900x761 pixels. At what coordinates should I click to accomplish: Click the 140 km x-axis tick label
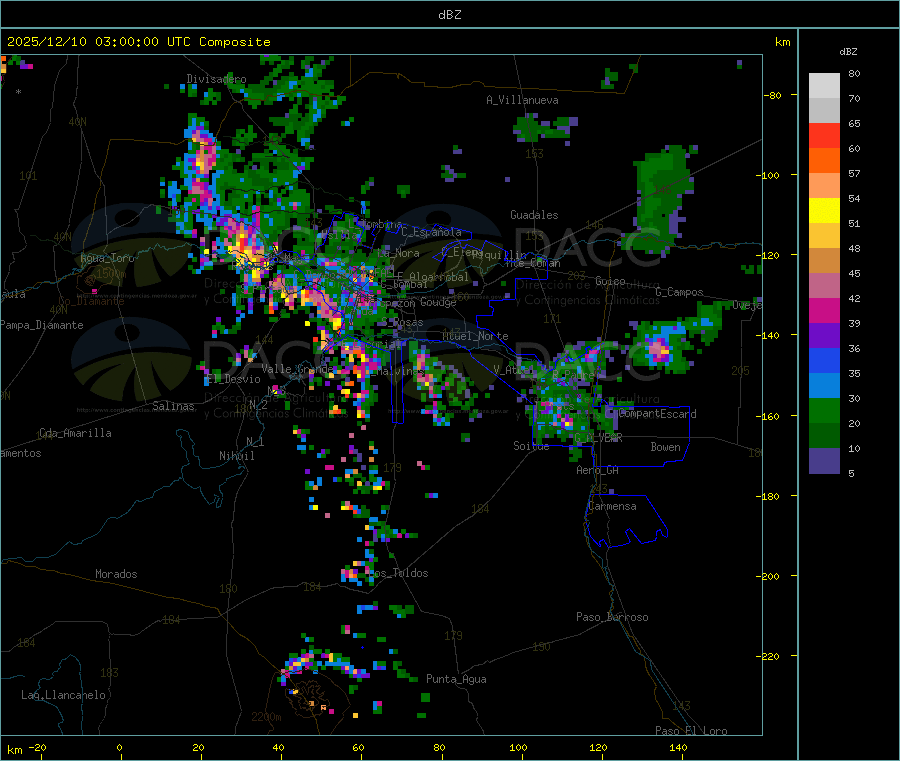pos(678,747)
